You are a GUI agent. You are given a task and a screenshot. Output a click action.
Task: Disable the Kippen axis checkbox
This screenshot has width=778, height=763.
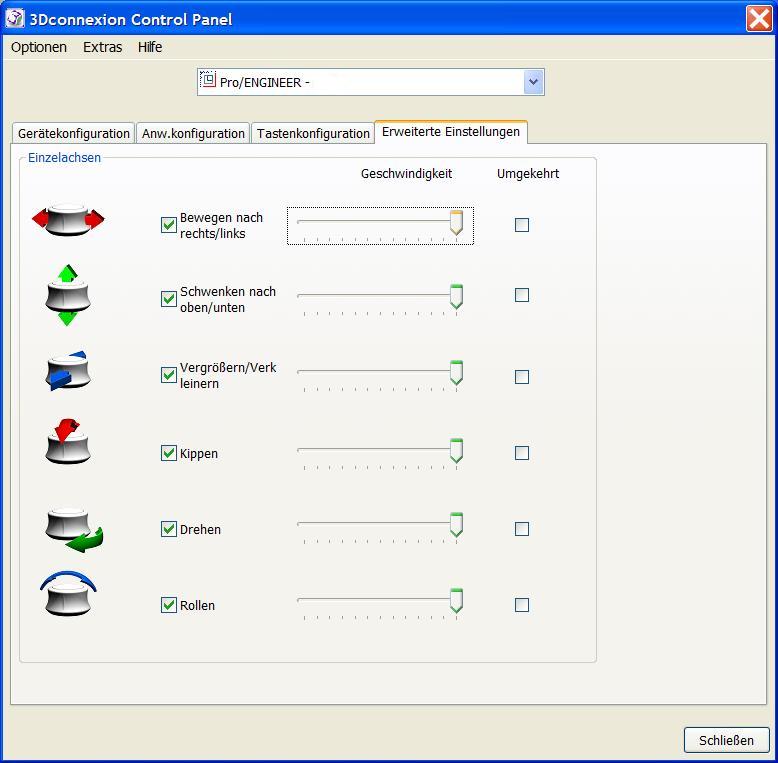169,453
